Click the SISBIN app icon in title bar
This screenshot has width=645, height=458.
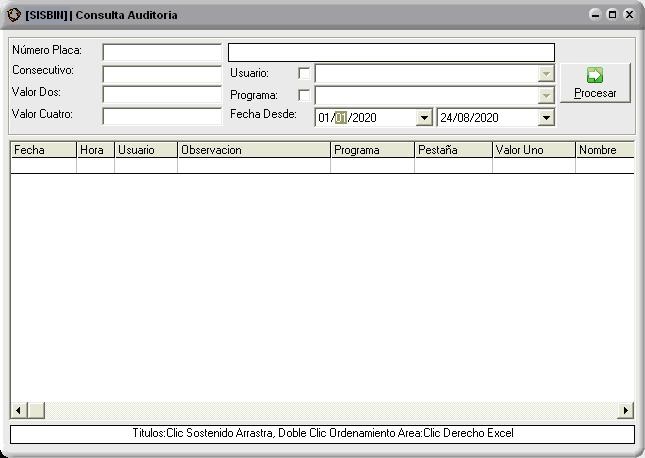click(x=13, y=15)
